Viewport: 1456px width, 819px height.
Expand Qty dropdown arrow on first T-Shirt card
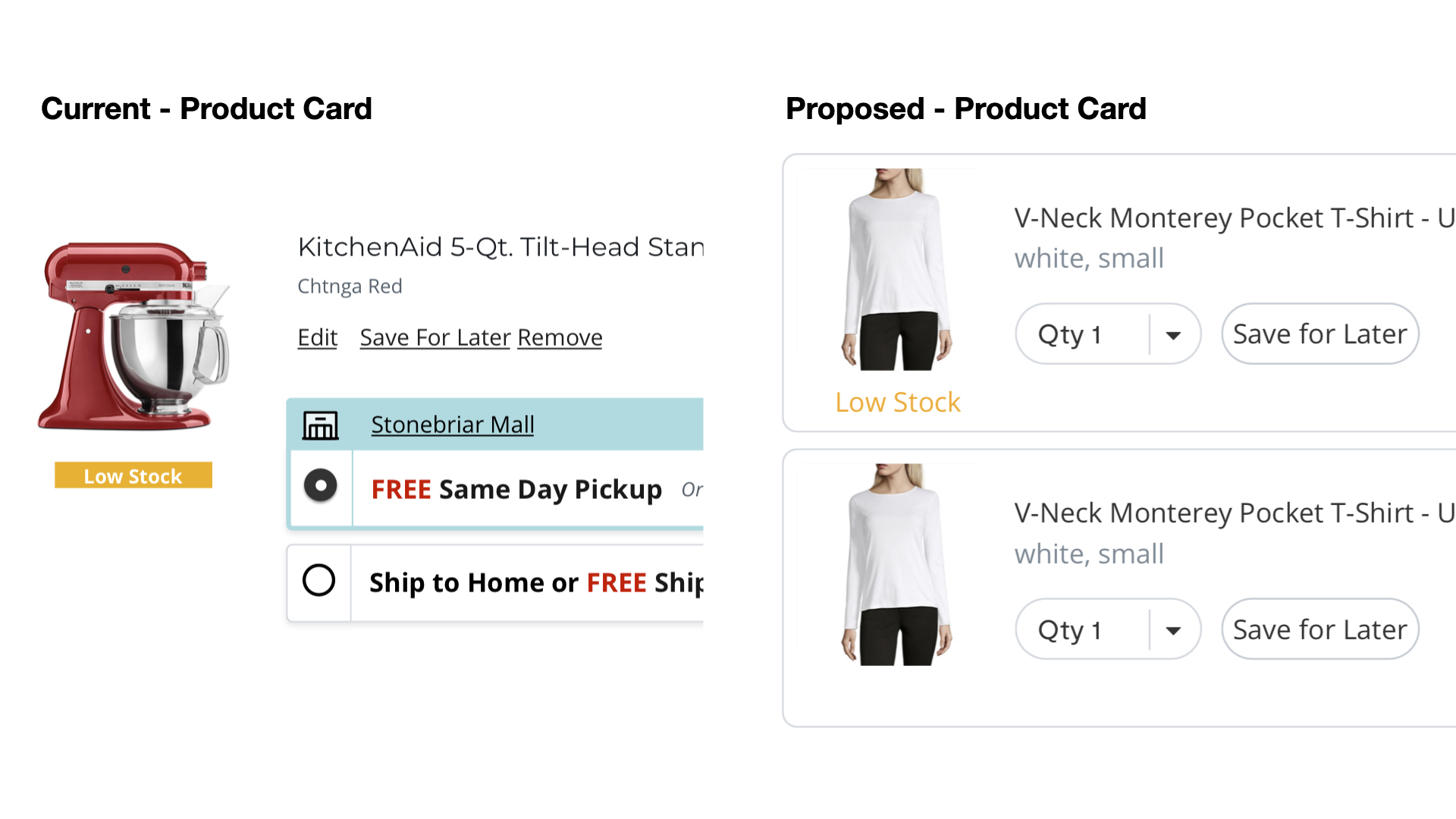click(1173, 334)
